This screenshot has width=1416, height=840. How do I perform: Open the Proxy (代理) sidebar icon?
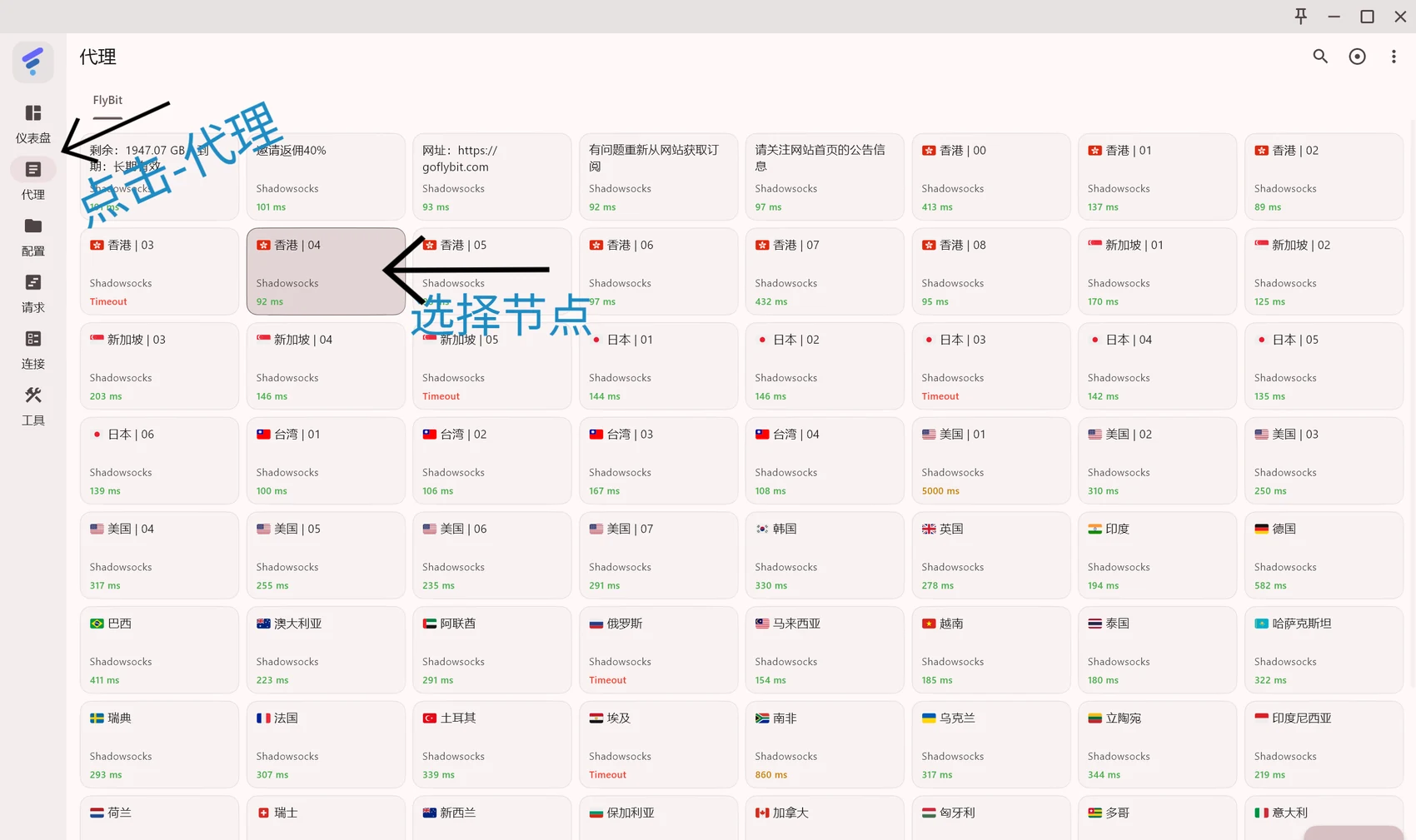coord(33,170)
